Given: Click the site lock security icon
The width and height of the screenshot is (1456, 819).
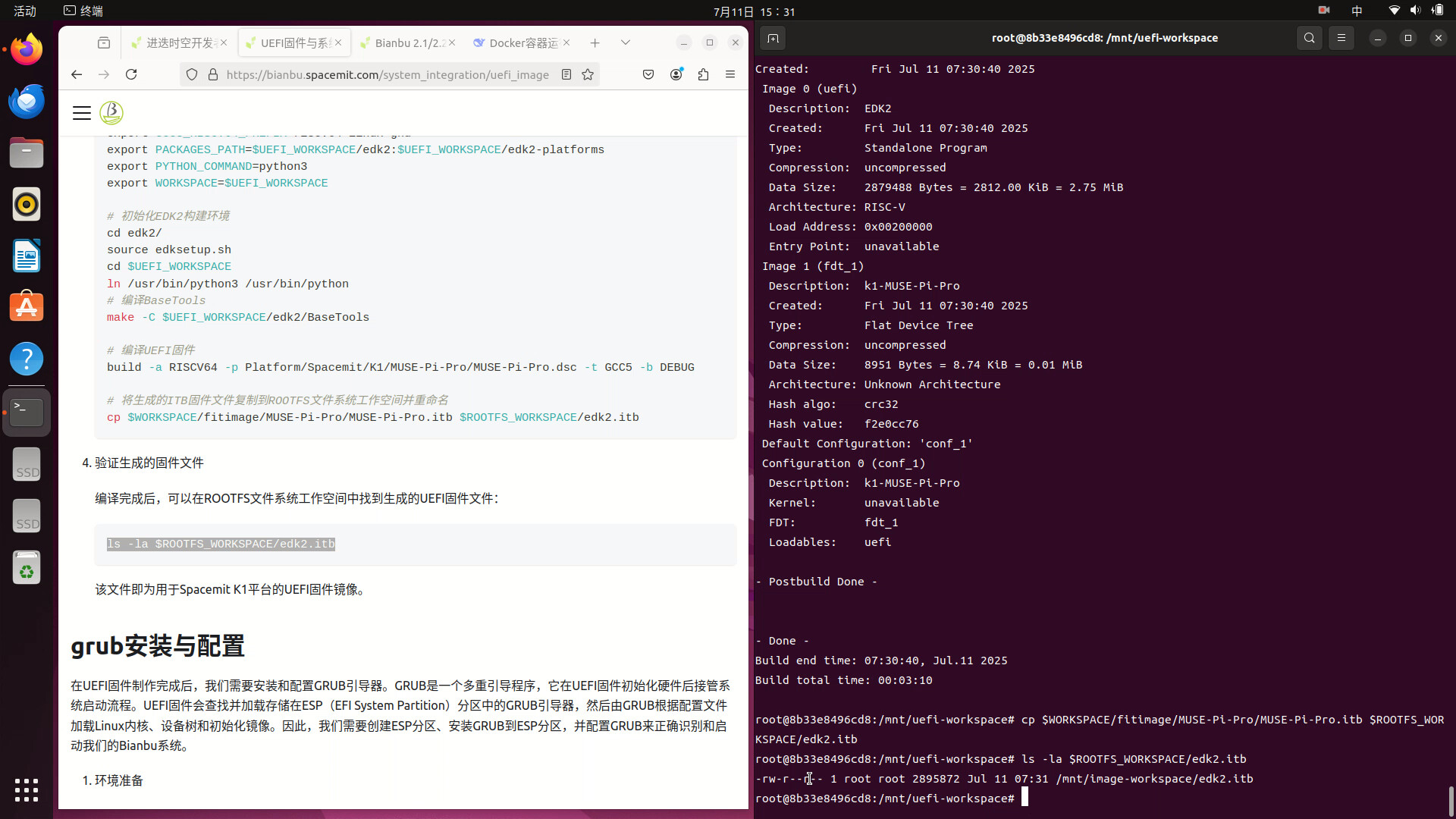Looking at the screenshot, I should coord(213,74).
